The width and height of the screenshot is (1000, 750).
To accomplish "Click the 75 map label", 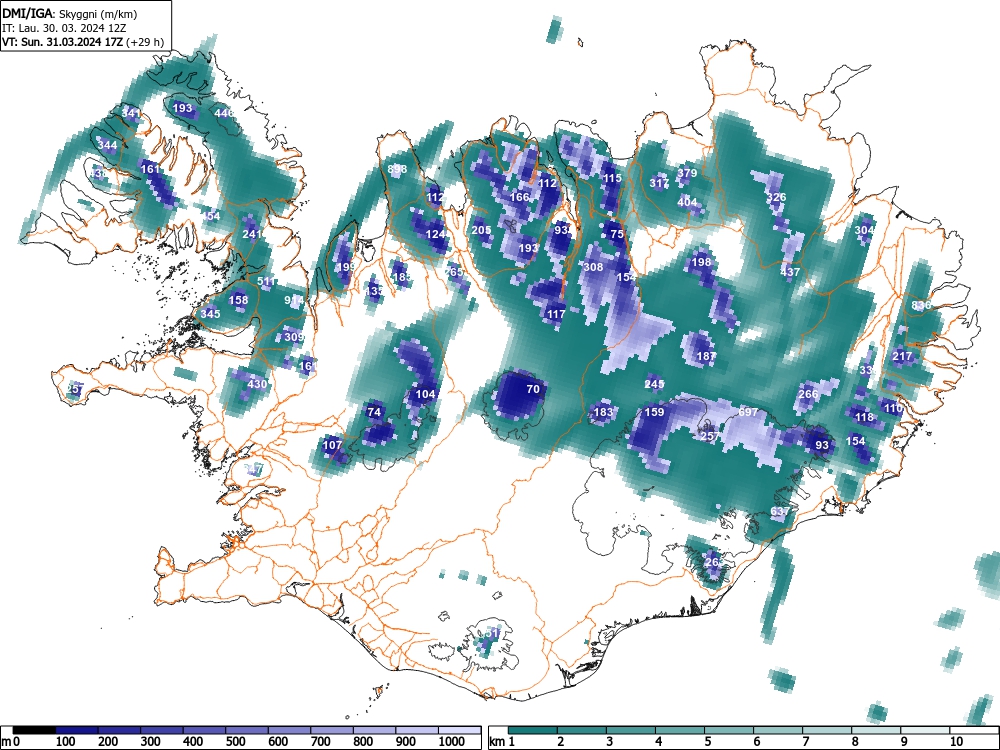I will point(617,234).
